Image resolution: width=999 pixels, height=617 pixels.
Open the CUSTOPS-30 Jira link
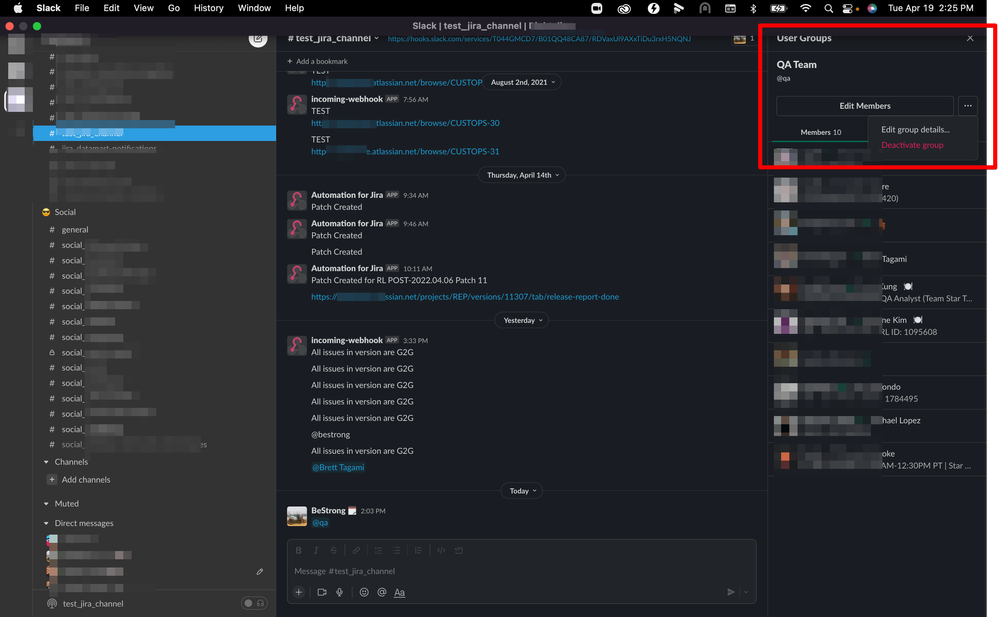[405, 123]
